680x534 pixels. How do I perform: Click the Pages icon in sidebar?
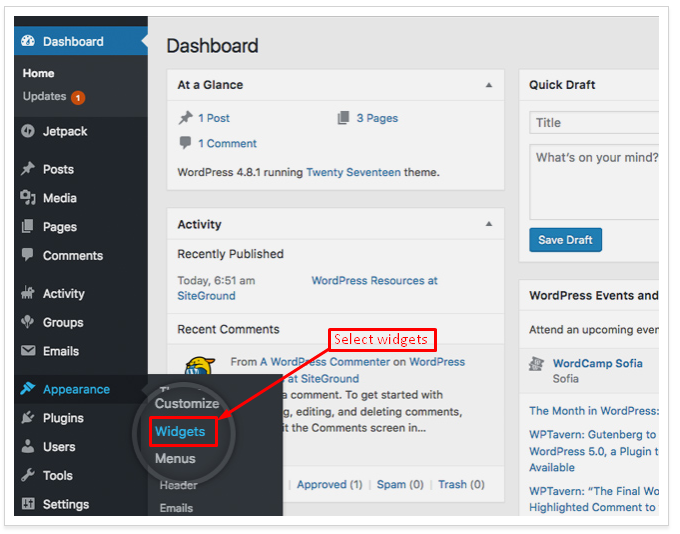coord(28,226)
